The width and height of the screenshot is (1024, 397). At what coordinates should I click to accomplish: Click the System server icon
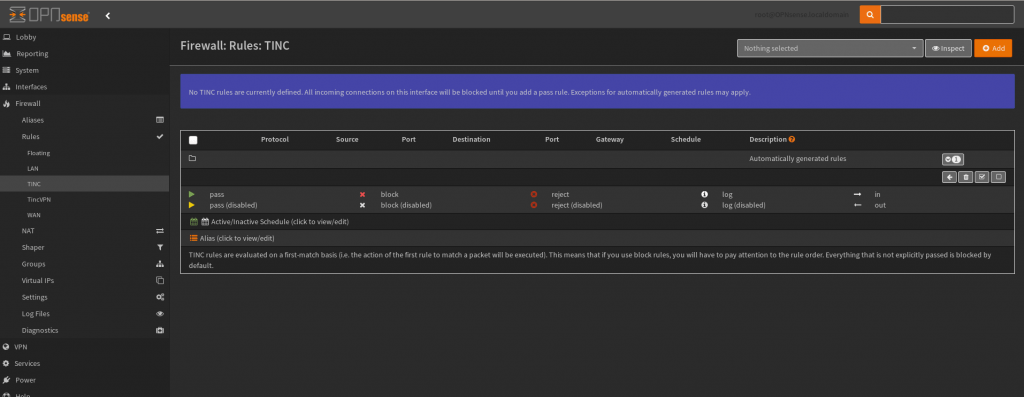point(7,71)
